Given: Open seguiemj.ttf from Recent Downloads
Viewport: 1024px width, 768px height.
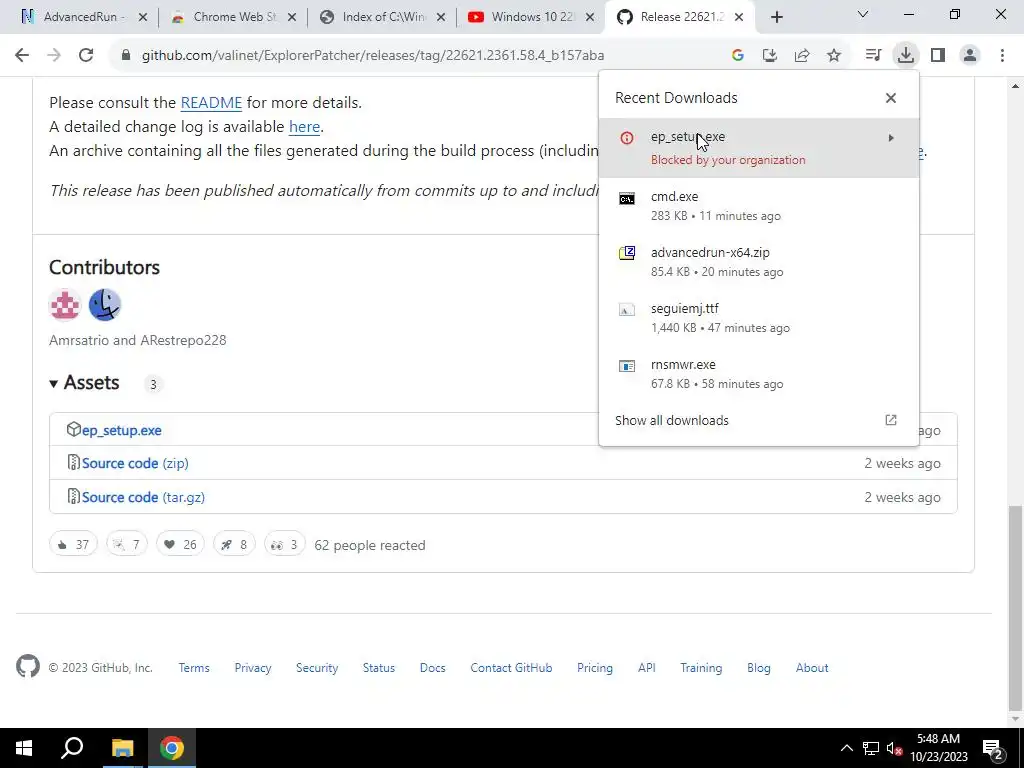Looking at the screenshot, I should (x=758, y=318).
